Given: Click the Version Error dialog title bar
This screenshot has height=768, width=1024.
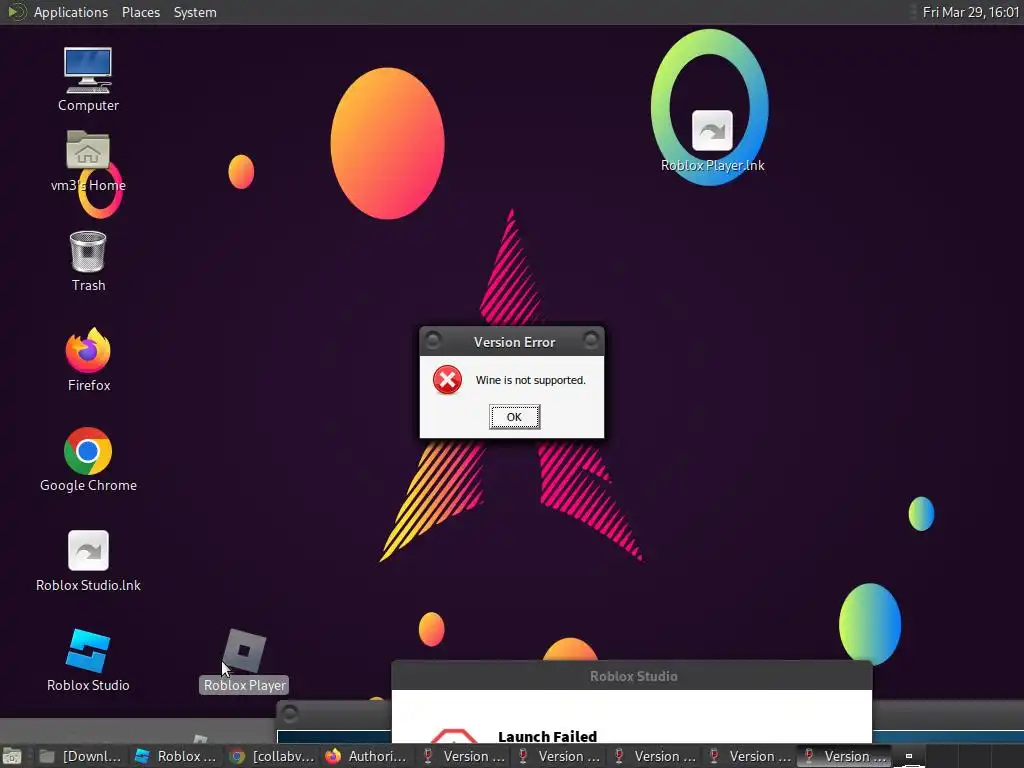Looking at the screenshot, I should [x=514, y=342].
